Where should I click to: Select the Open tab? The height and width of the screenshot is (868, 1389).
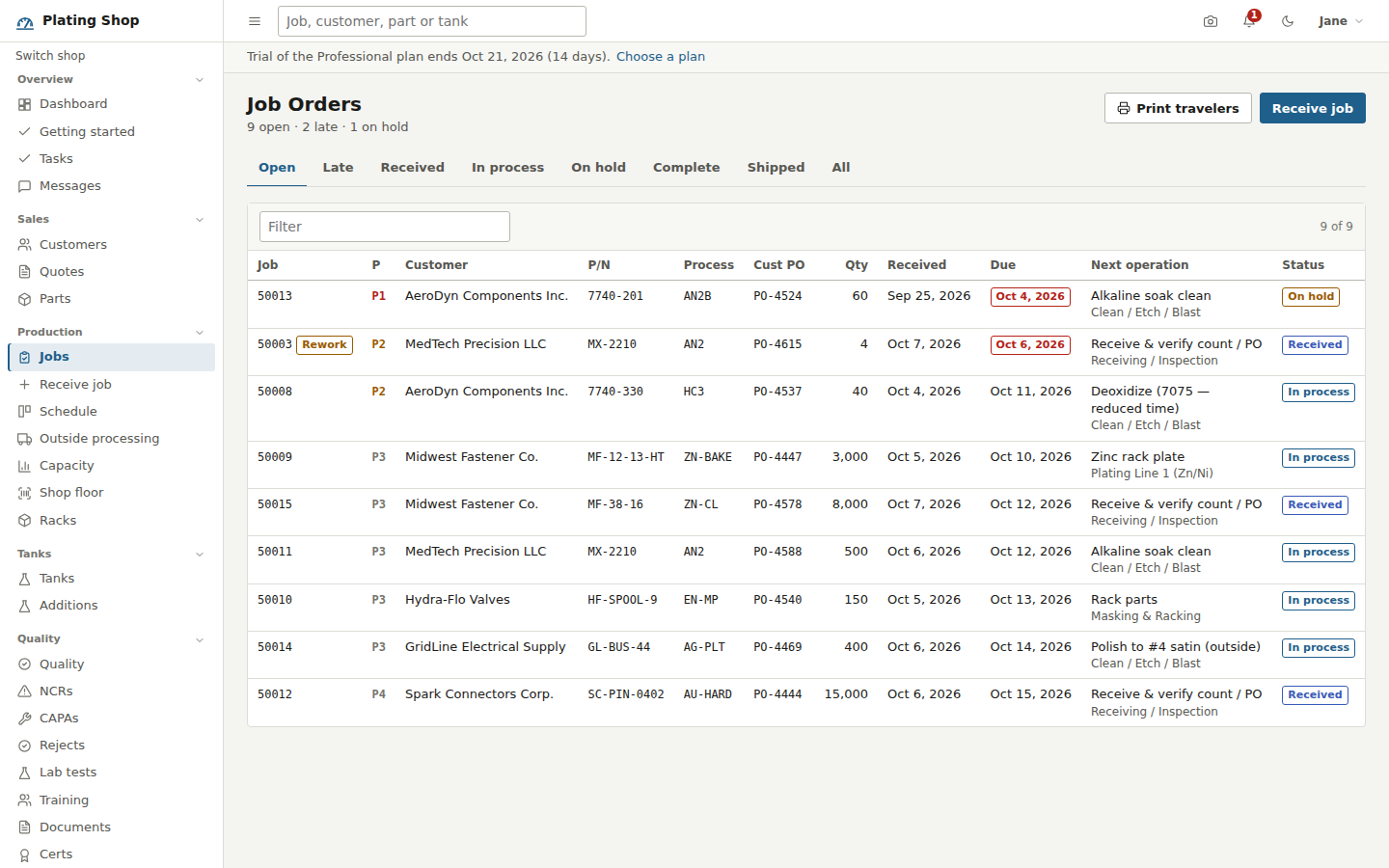pos(277,168)
